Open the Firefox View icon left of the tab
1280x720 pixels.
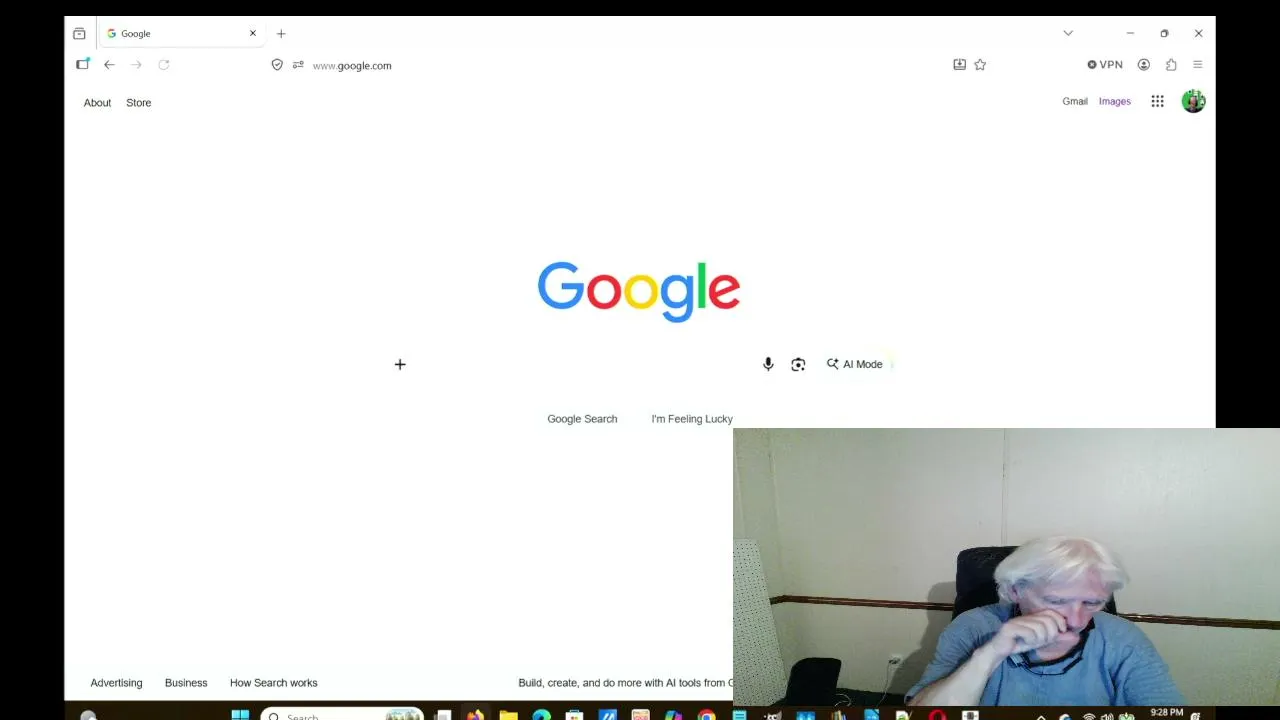[x=79, y=33]
